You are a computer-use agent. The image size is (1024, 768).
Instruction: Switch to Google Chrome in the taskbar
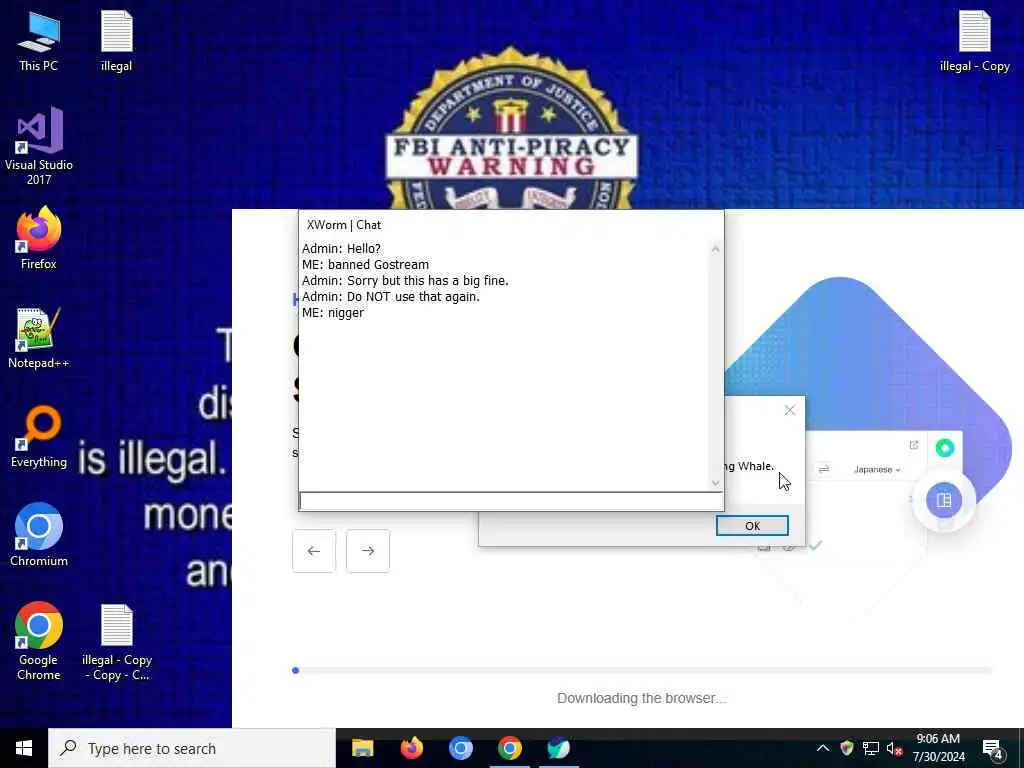pos(509,748)
